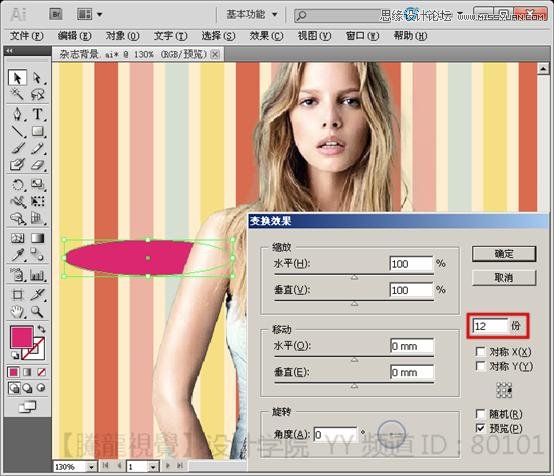
Task: Select the Pencil tool
Action: pyautogui.click(x=37, y=148)
